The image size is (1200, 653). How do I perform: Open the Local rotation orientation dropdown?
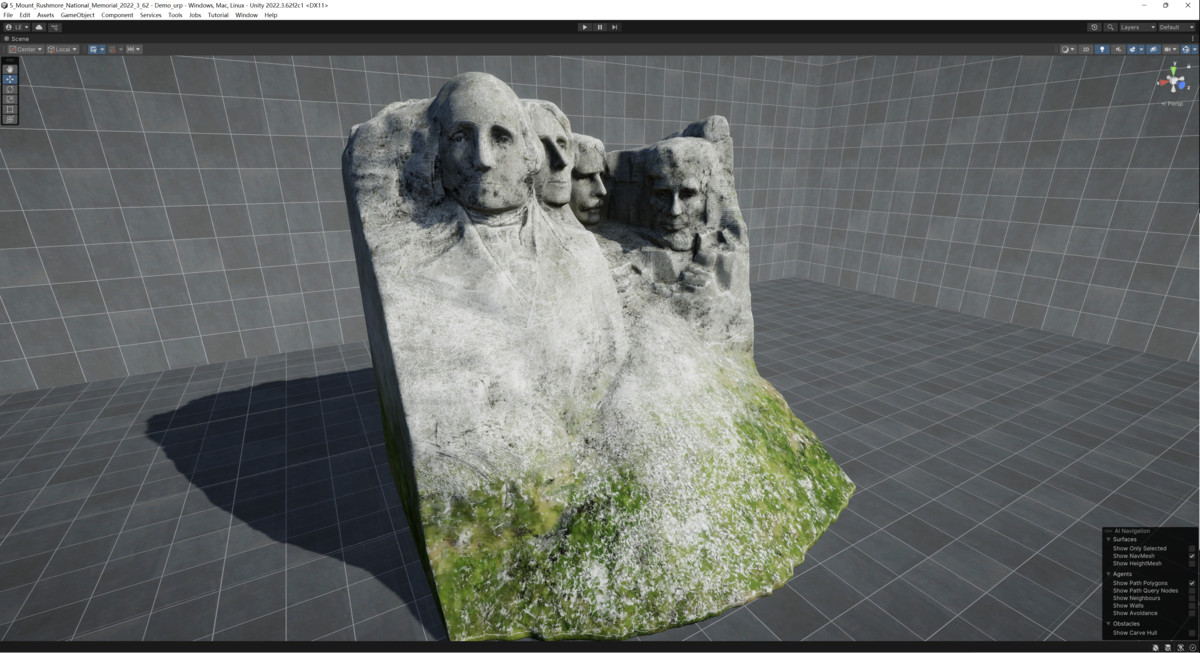(62, 48)
